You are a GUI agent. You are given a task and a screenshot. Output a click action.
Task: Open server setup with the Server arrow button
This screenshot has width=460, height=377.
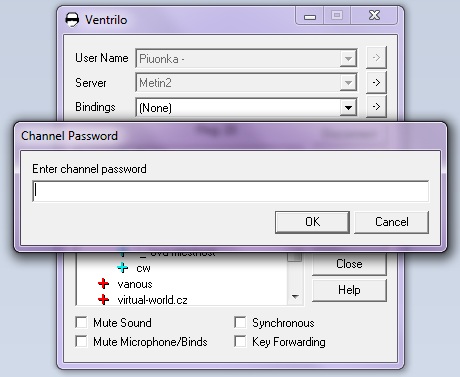(x=376, y=82)
